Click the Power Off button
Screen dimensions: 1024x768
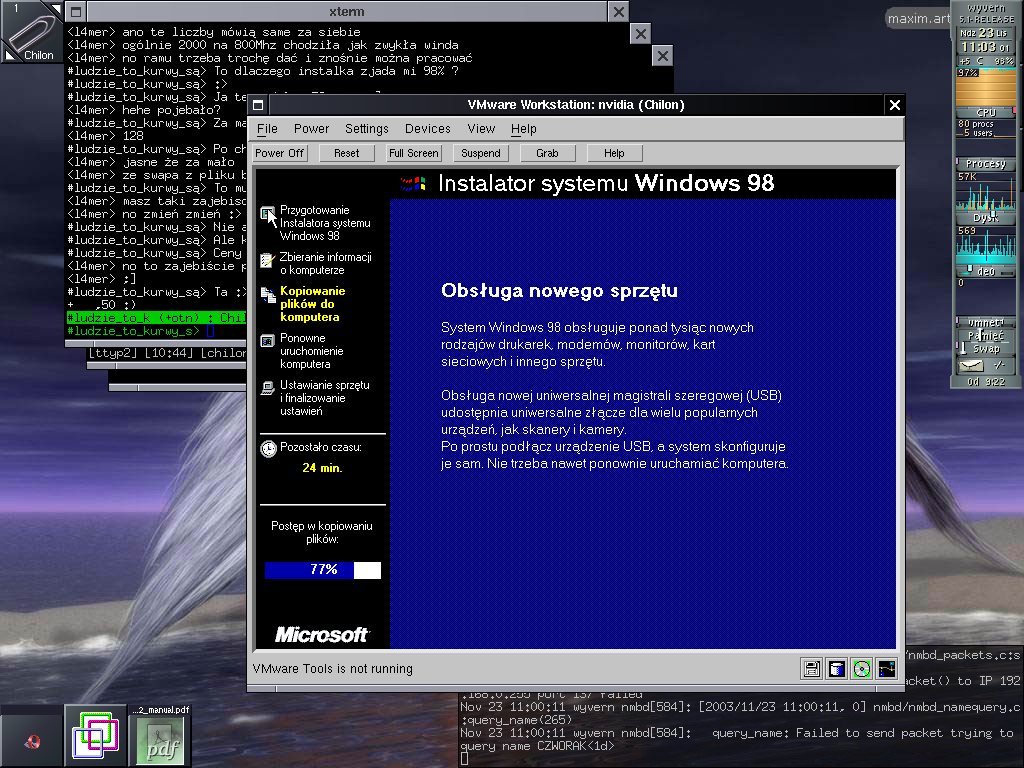(x=280, y=153)
